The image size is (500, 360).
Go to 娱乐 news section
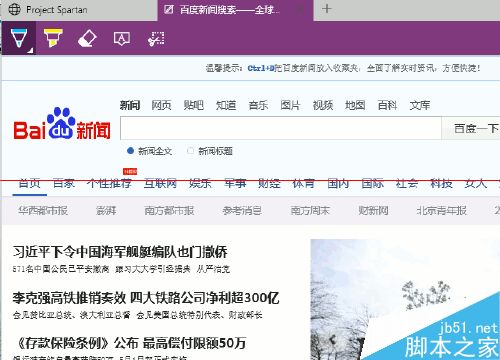(200, 183)
